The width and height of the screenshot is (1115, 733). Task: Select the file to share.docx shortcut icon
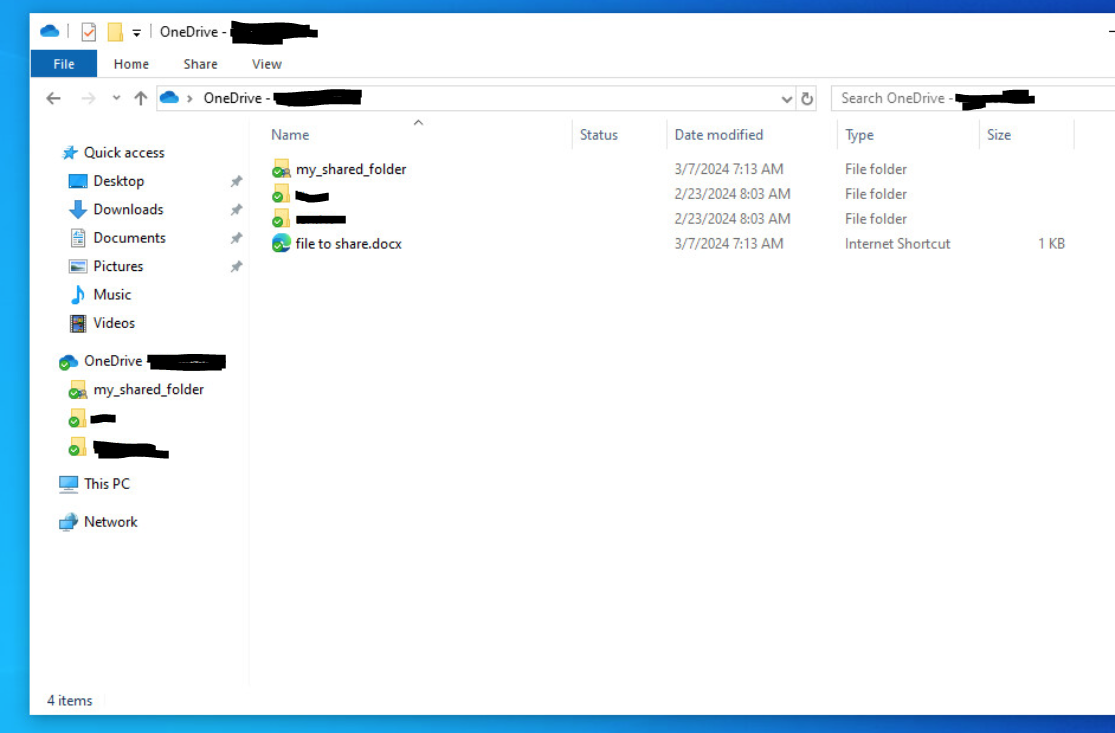click(281, 244)
